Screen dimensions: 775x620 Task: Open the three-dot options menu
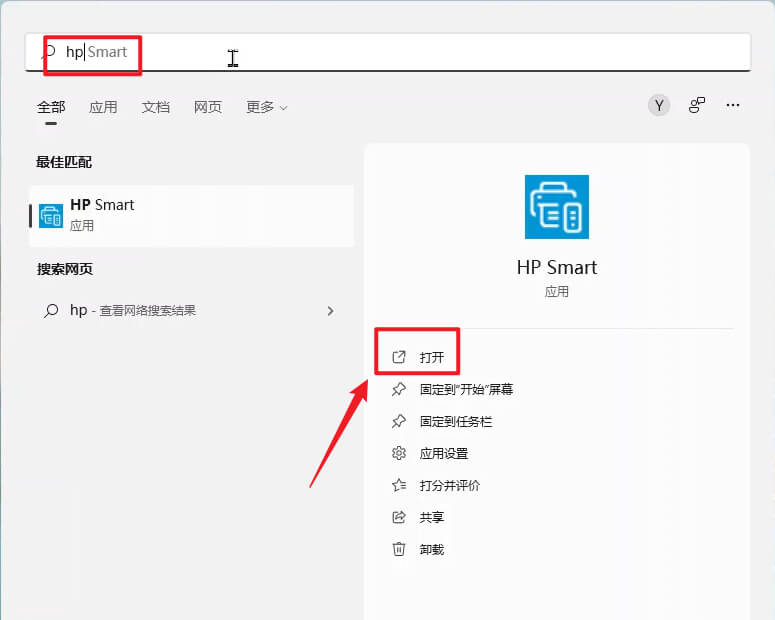point(733,105)
